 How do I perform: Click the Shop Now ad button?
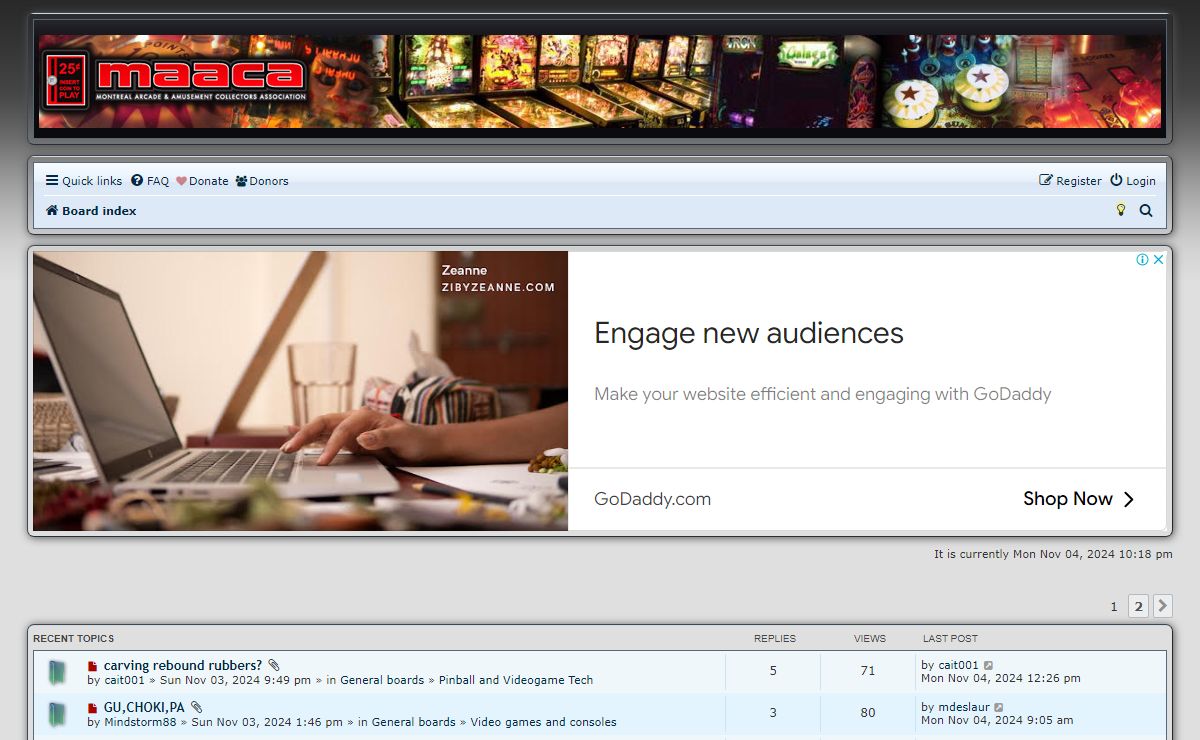[x=1079, y=499]
